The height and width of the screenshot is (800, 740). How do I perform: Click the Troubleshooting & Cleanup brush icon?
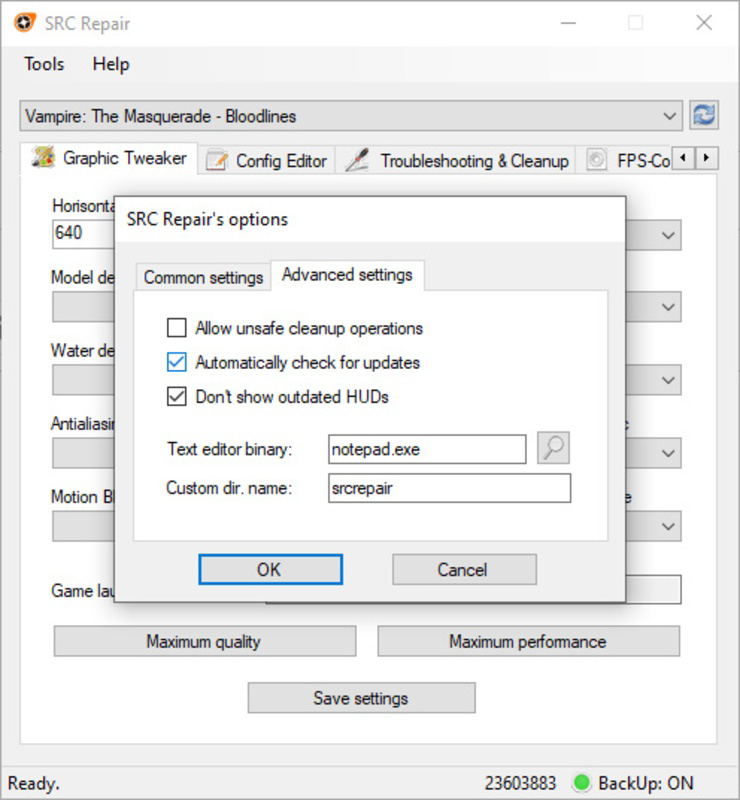pyautogui.click(x=357, y=160)
